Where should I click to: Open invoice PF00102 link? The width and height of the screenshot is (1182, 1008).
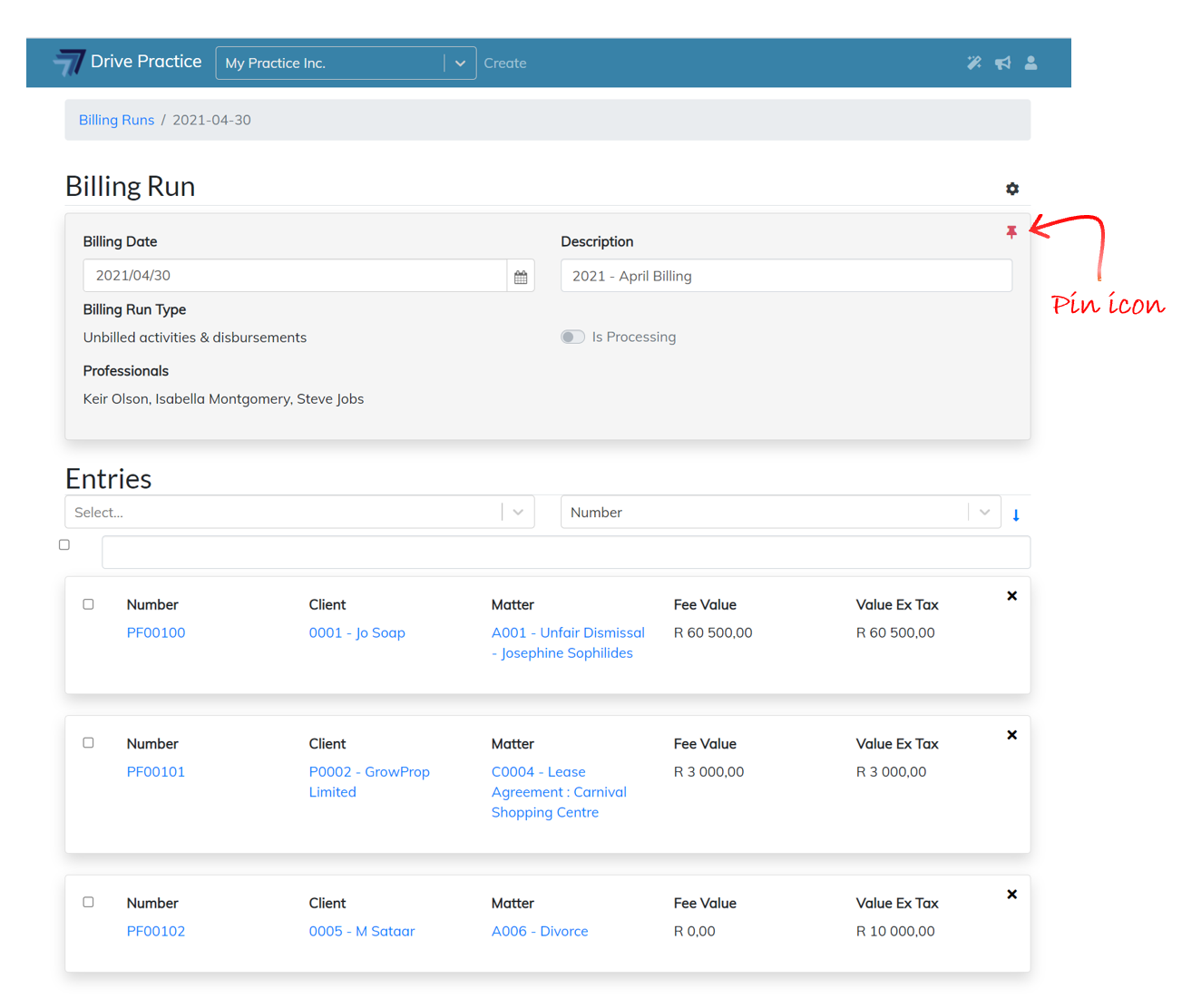tap(156, 931)
